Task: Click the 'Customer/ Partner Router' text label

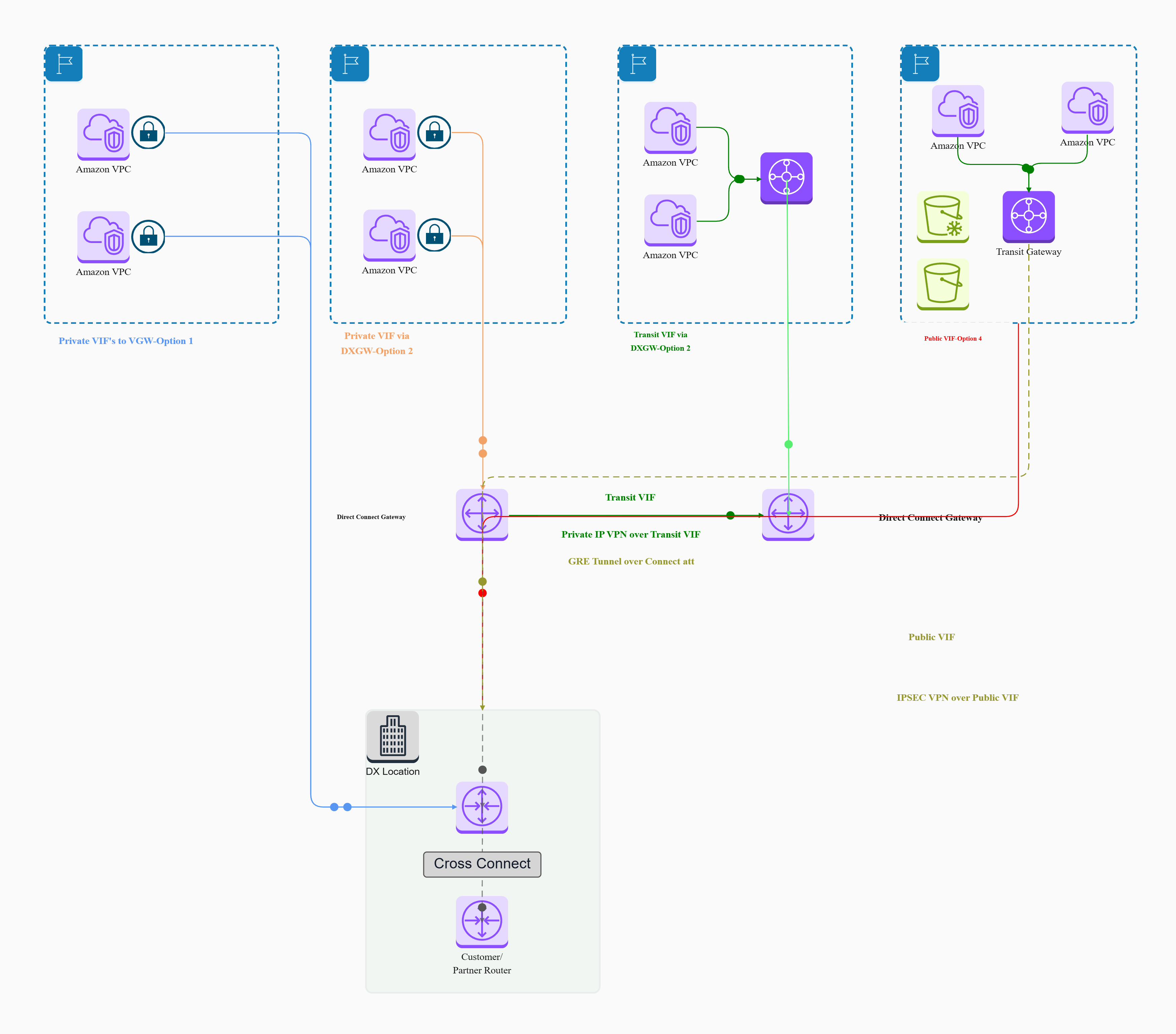Action: tap(482, 963)
